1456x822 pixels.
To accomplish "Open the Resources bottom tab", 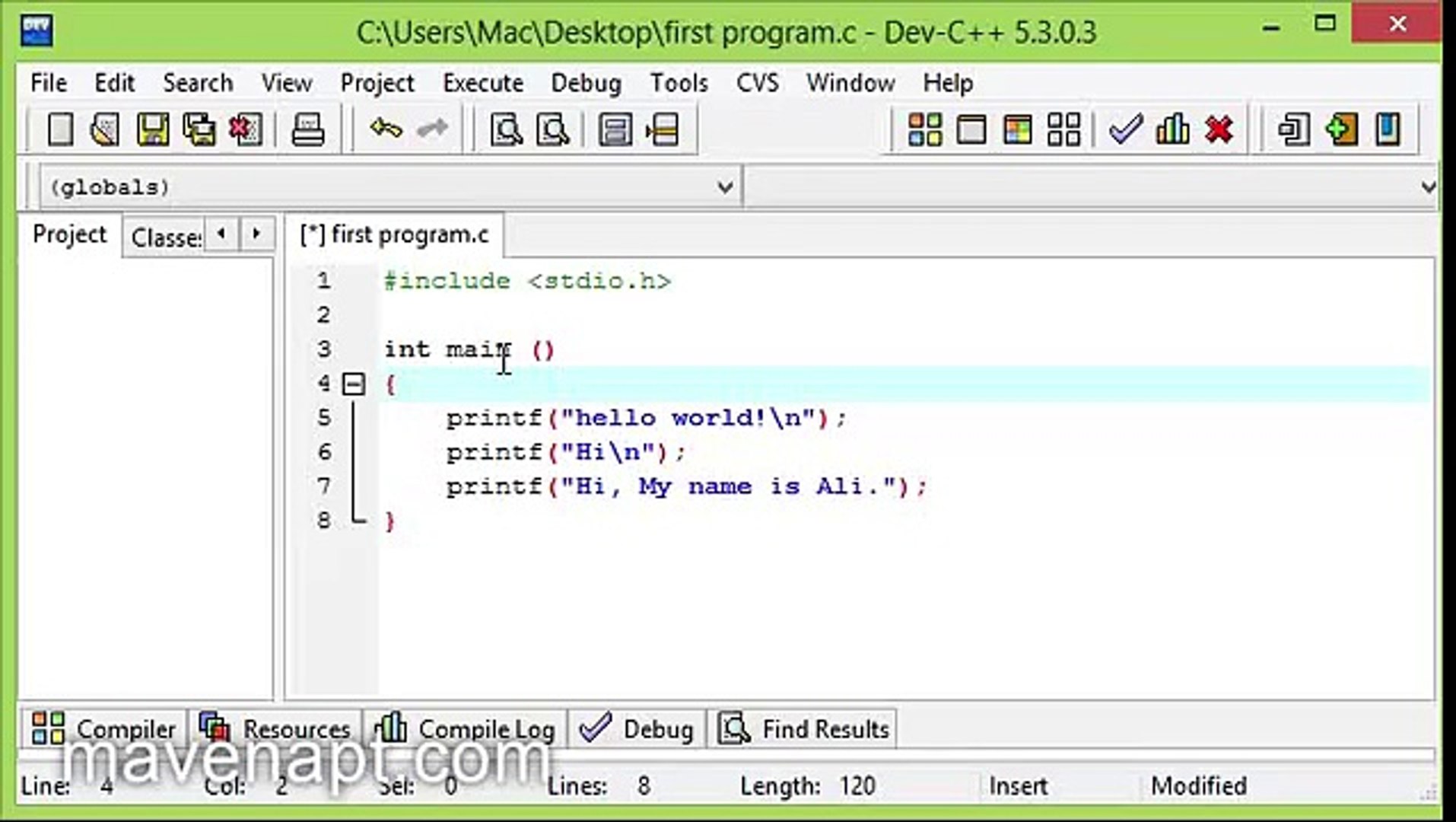I will click(275, 729).
